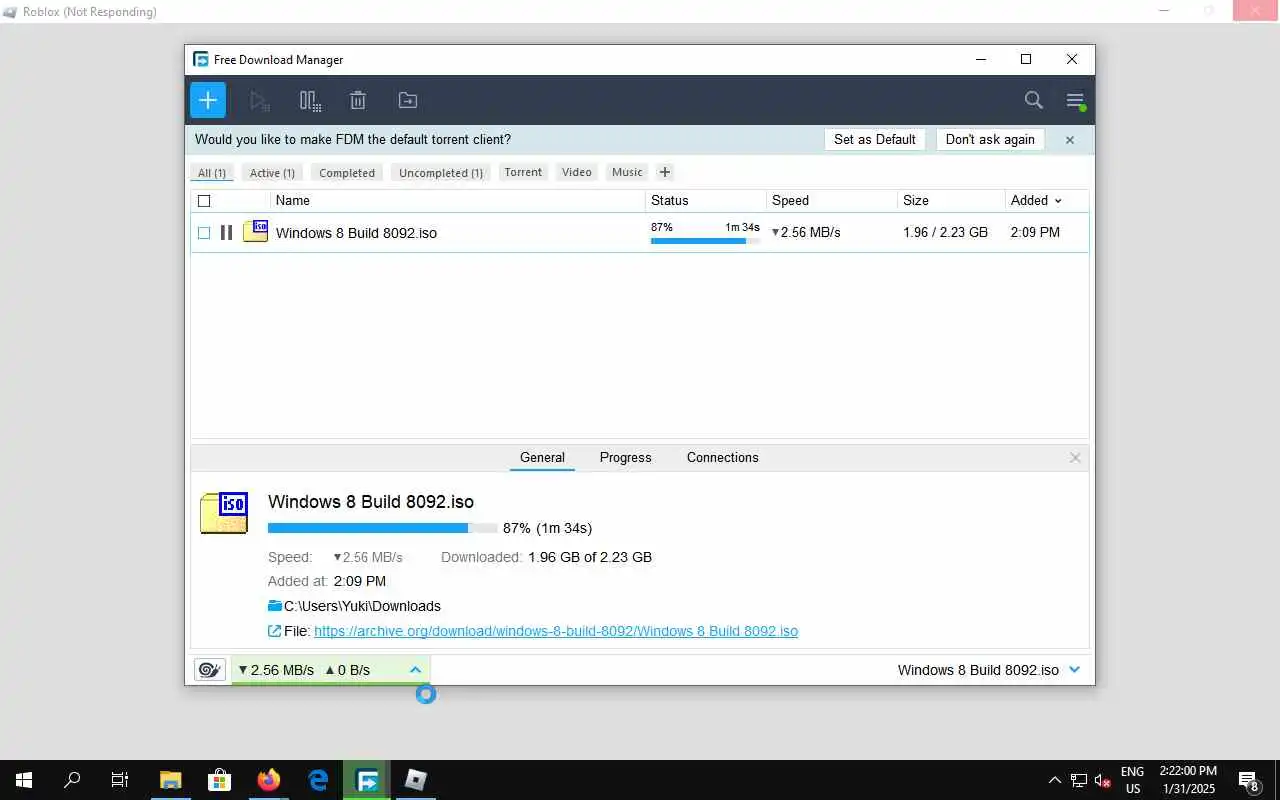
Task: Select the Torrent filter tab
Action: pos(523,172)
